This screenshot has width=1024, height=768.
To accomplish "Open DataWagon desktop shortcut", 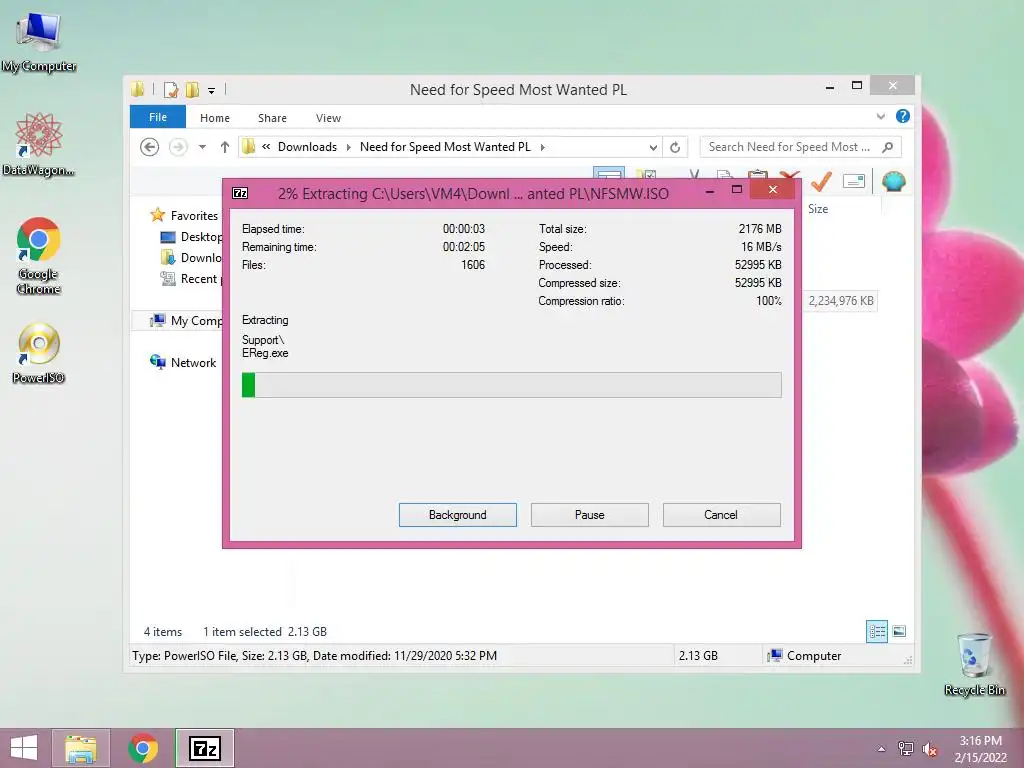I will tap(39, 144).
